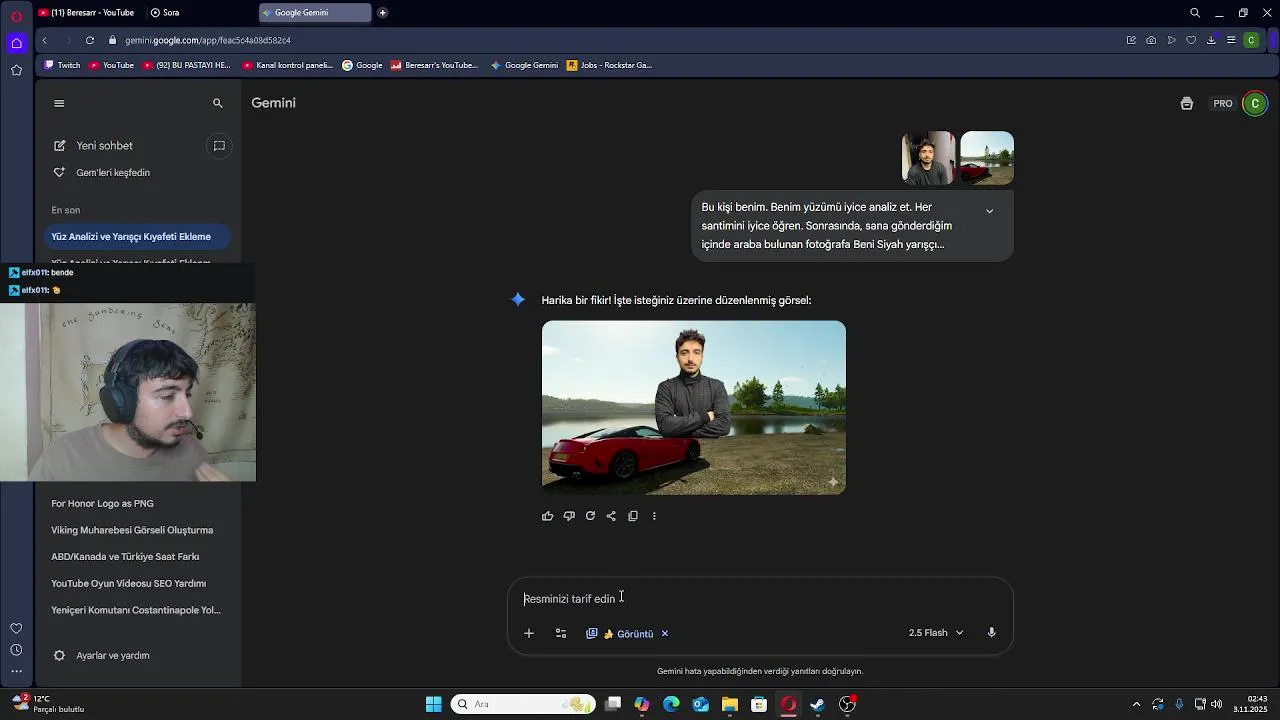Activate microphone voice input
This screenshot has width=1280, height=720.
(991, 633)
